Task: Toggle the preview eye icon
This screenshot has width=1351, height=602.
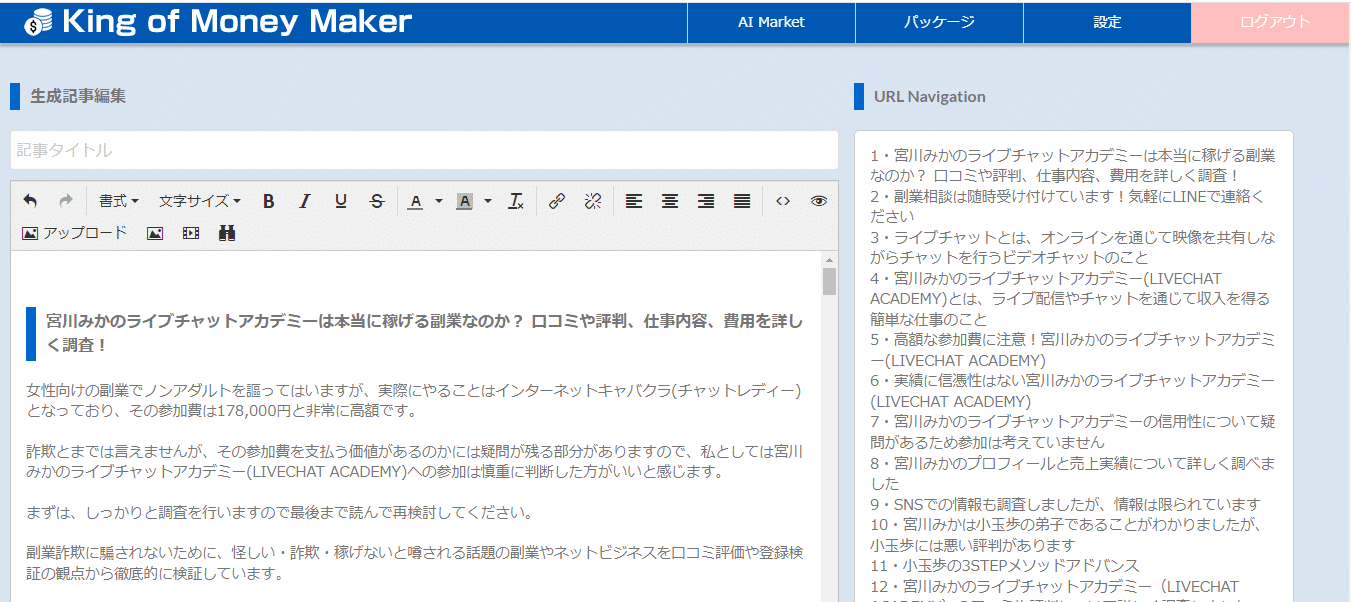Action: [x=819, y=201]
